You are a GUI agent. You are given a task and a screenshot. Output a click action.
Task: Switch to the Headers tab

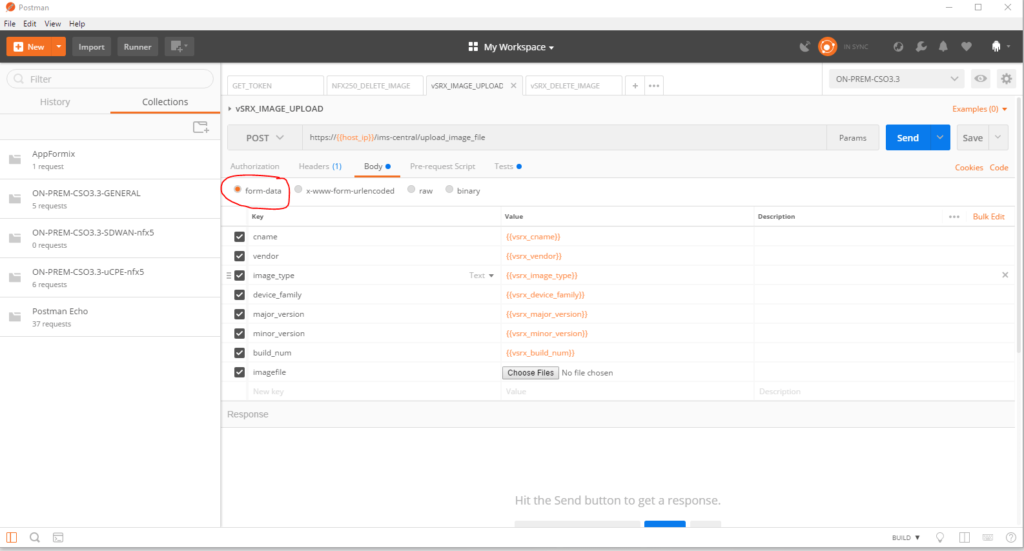pos(320,166)
